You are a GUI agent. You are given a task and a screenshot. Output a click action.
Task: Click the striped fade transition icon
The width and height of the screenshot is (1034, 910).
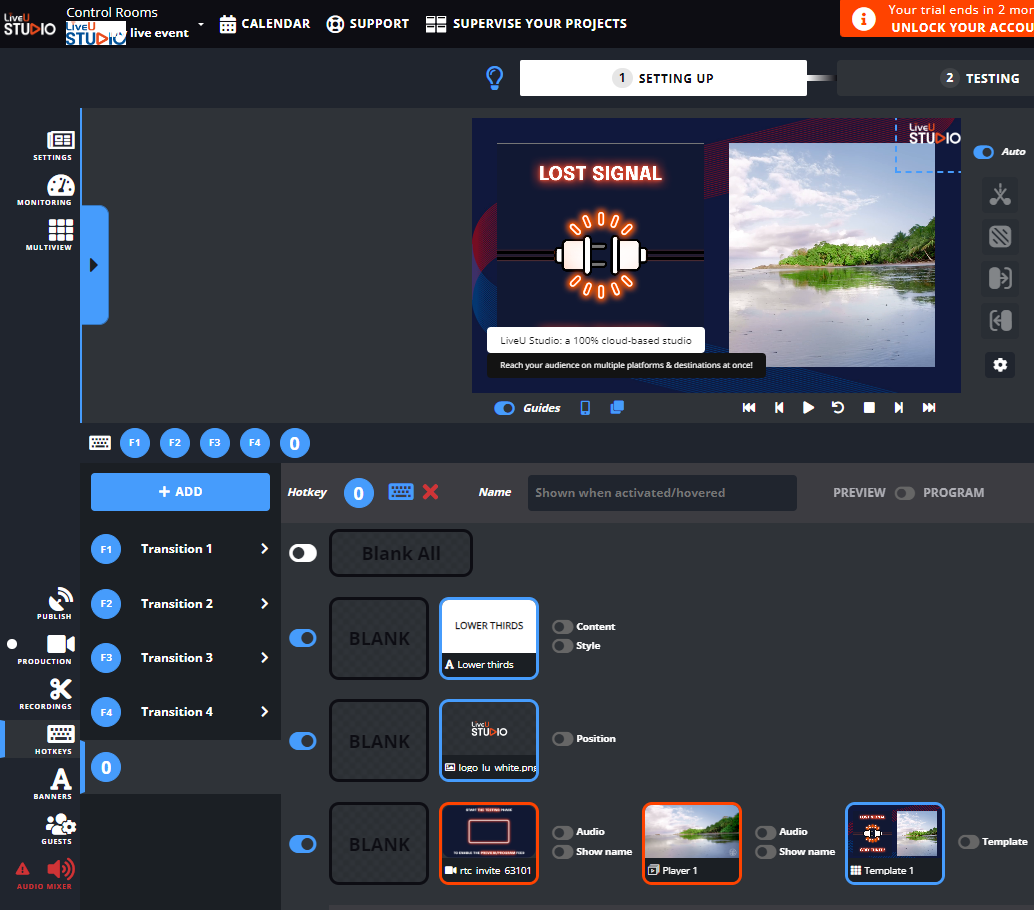pyautogui.click(x=1000, y=236)
